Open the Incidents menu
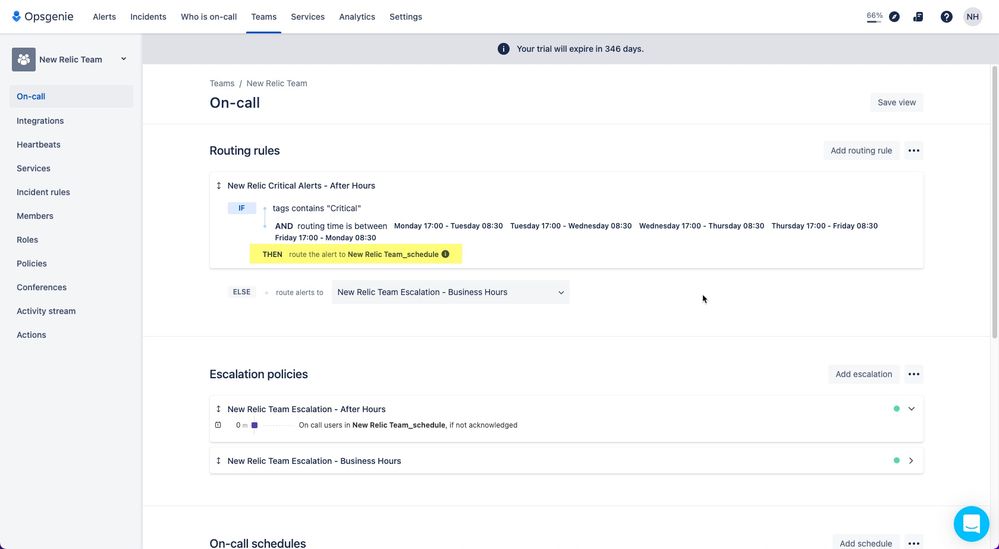Screen dimensions: 999x549 coord(148,17)
